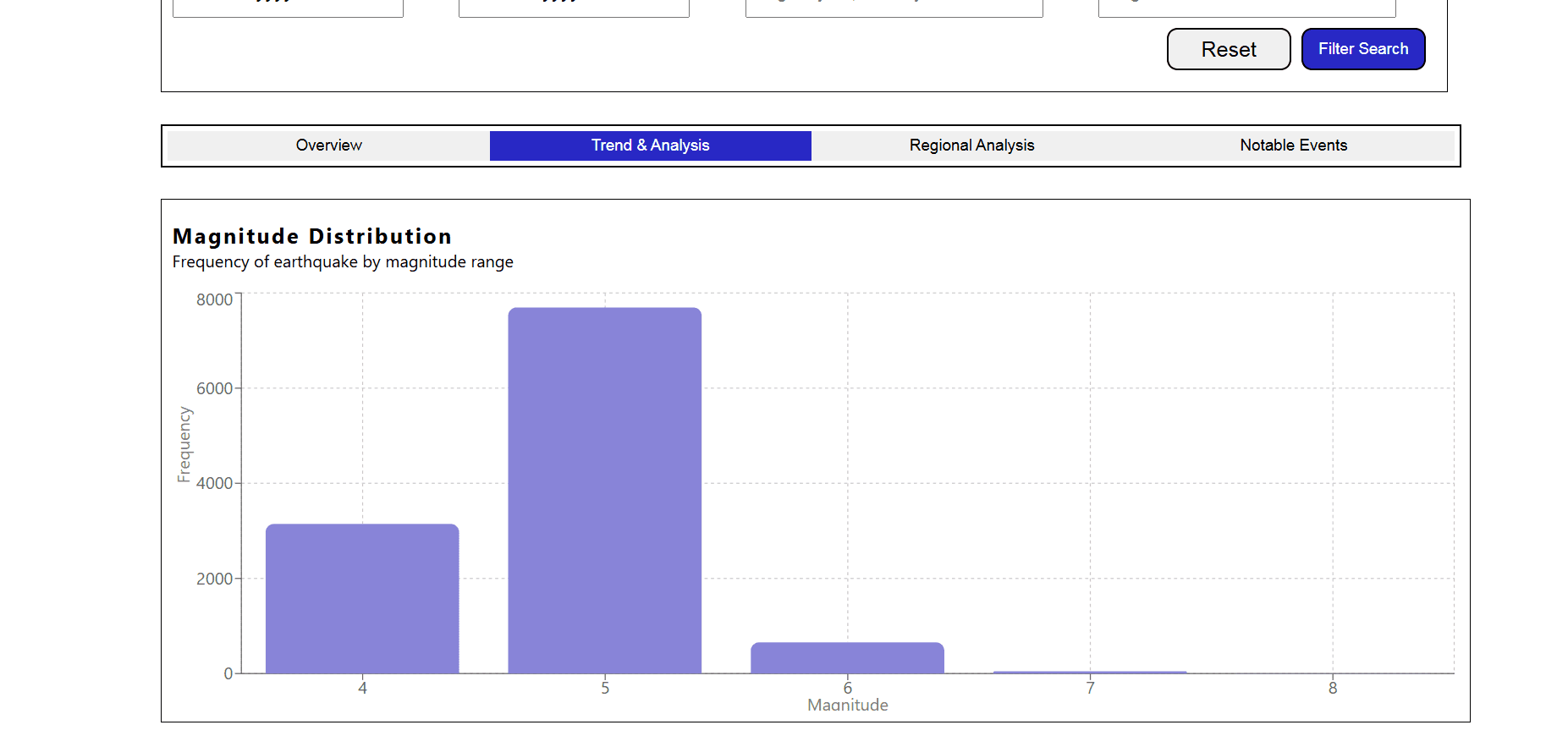Focus the leftmost yyyy date input field
This screenshot has width=1568, height=747.
(288, 7)
